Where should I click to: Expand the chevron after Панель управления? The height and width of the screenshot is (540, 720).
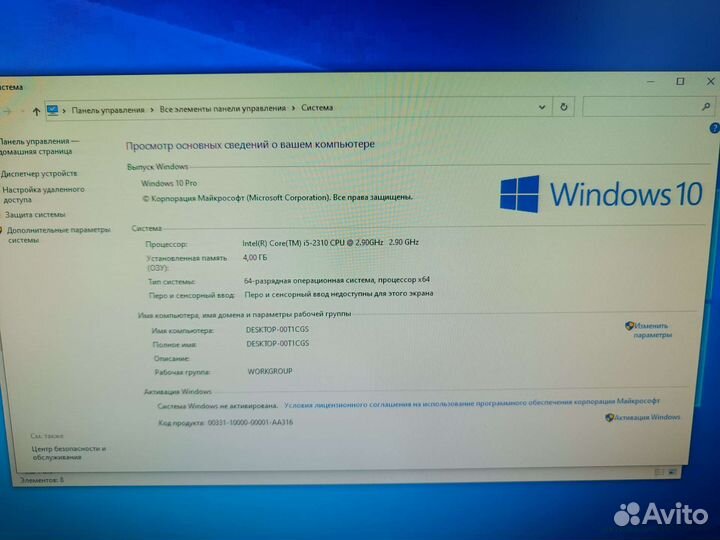(152, 110)
